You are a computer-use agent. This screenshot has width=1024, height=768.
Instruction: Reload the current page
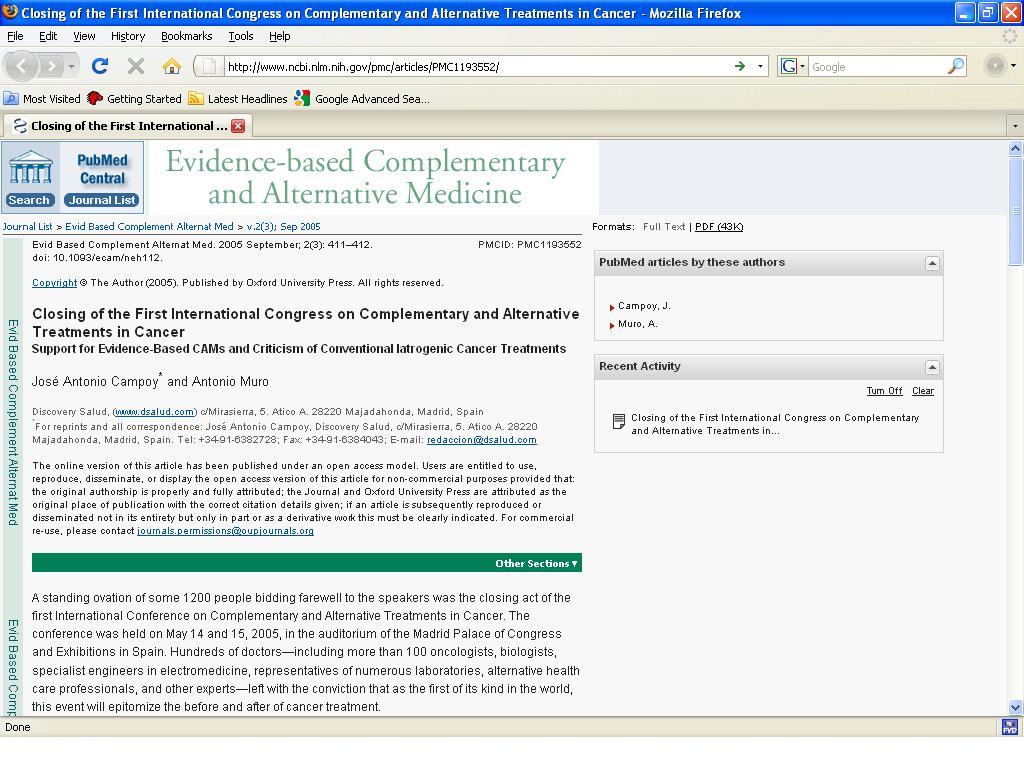(x=100, y=66)
